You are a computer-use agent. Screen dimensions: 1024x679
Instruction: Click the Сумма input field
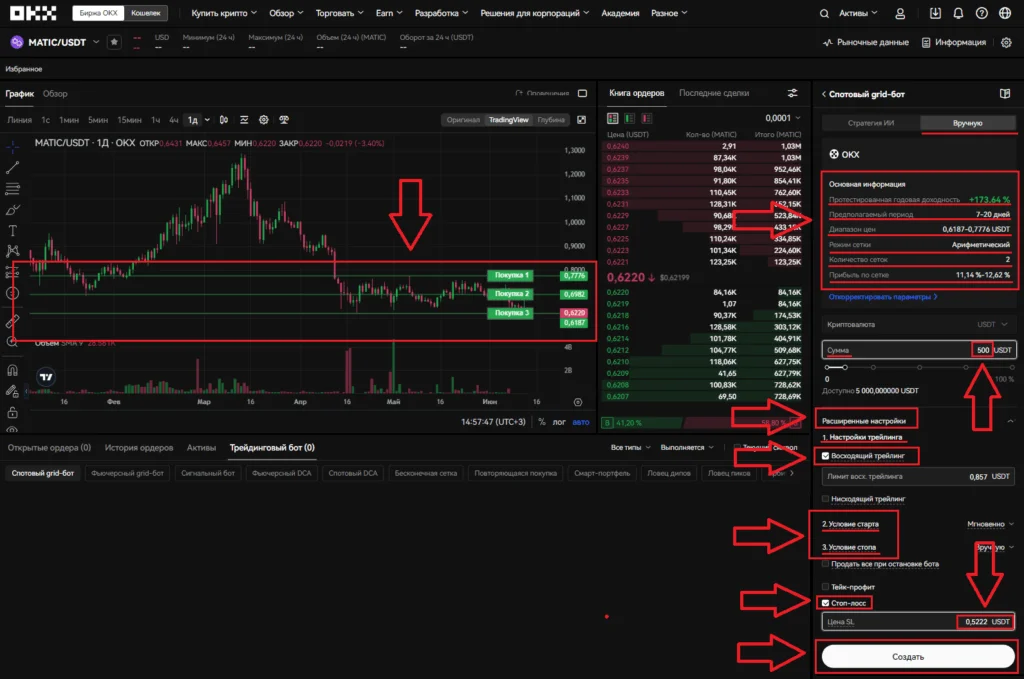918,350
